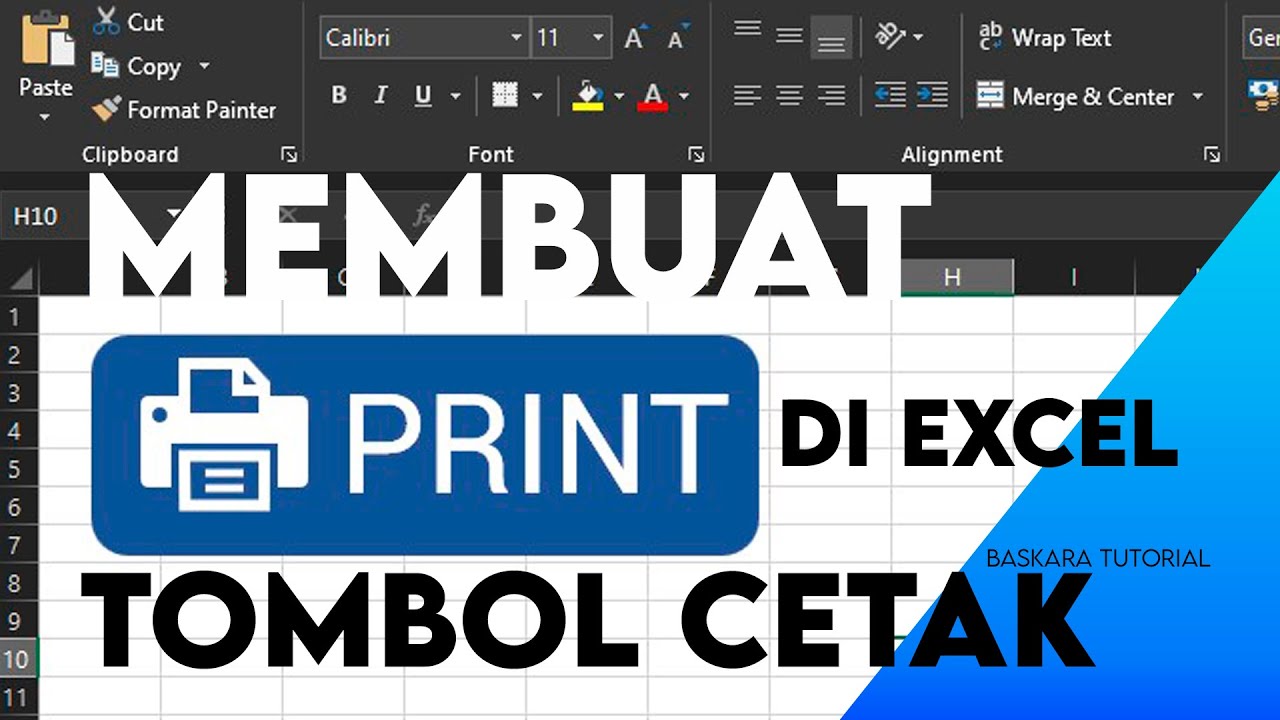Click Merge & Center
Viewport: 1280px width, 720px height.
(1076, 97)
